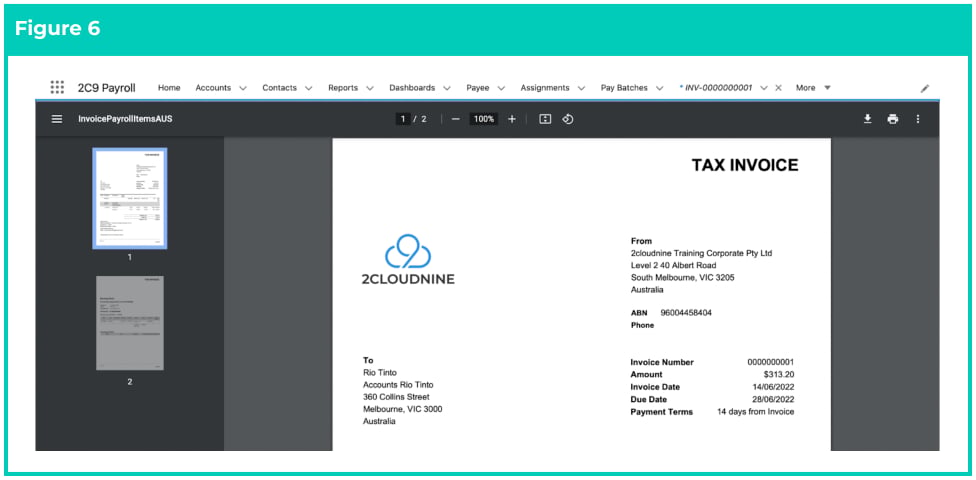Expand the Dashboards dropdown chevron

[x=447, y=88]
